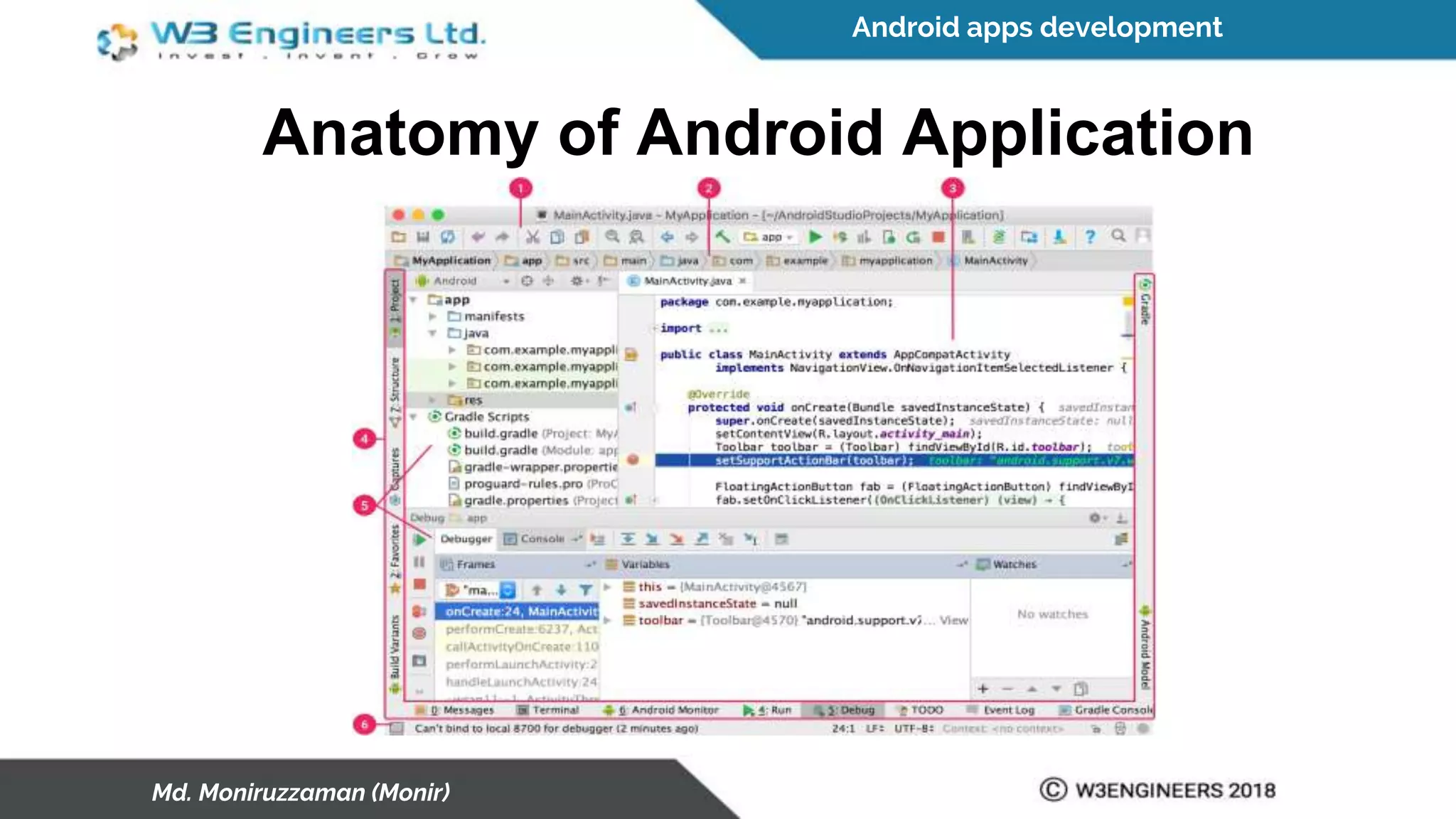Click the Step Over debugger icon

click(628, 539)
